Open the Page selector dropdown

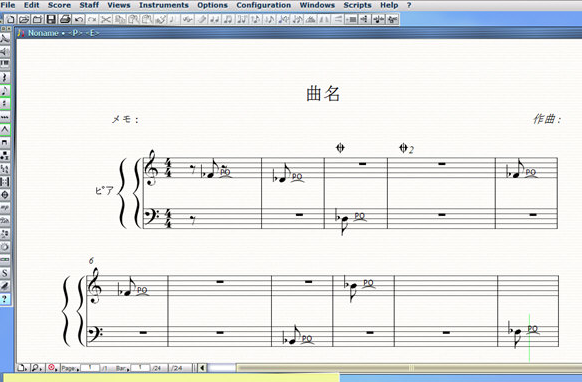(x=70, y=368)
